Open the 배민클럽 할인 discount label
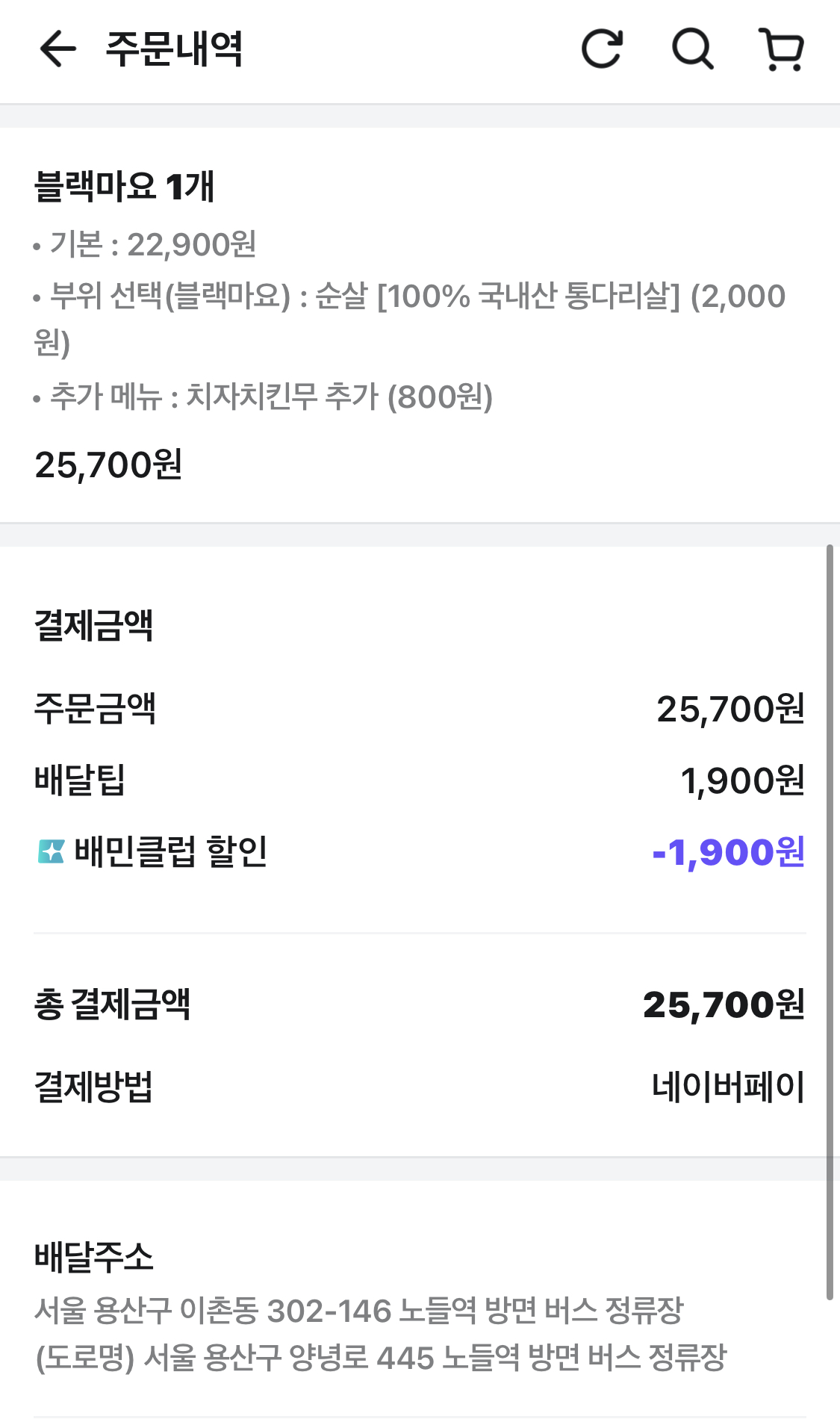The height and width of the screenshot is (1419, 840). pyautogui.click(x=171, y=851)
